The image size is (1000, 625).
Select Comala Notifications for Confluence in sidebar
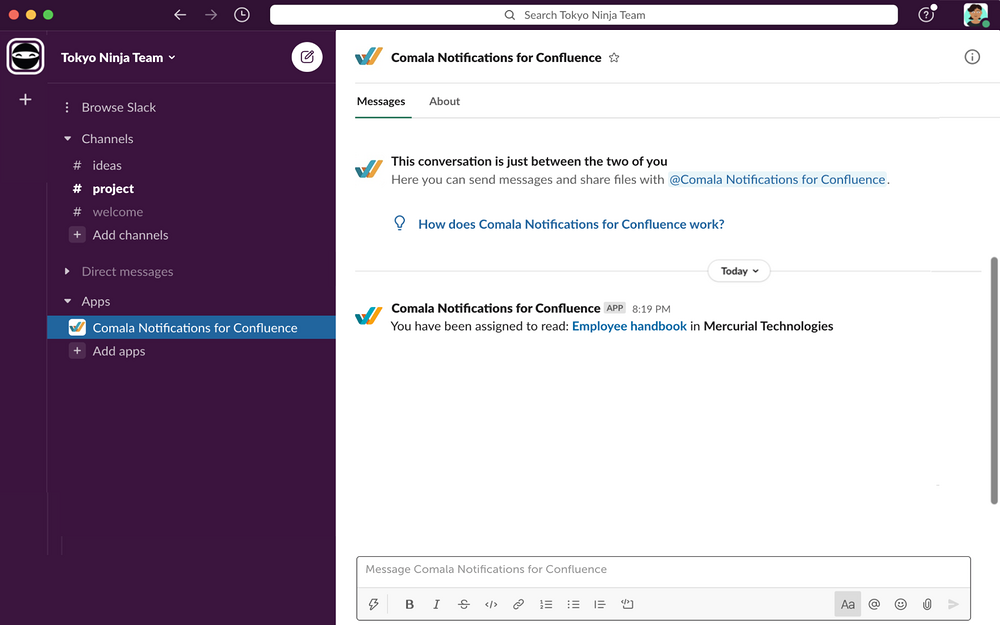point(191,327)
